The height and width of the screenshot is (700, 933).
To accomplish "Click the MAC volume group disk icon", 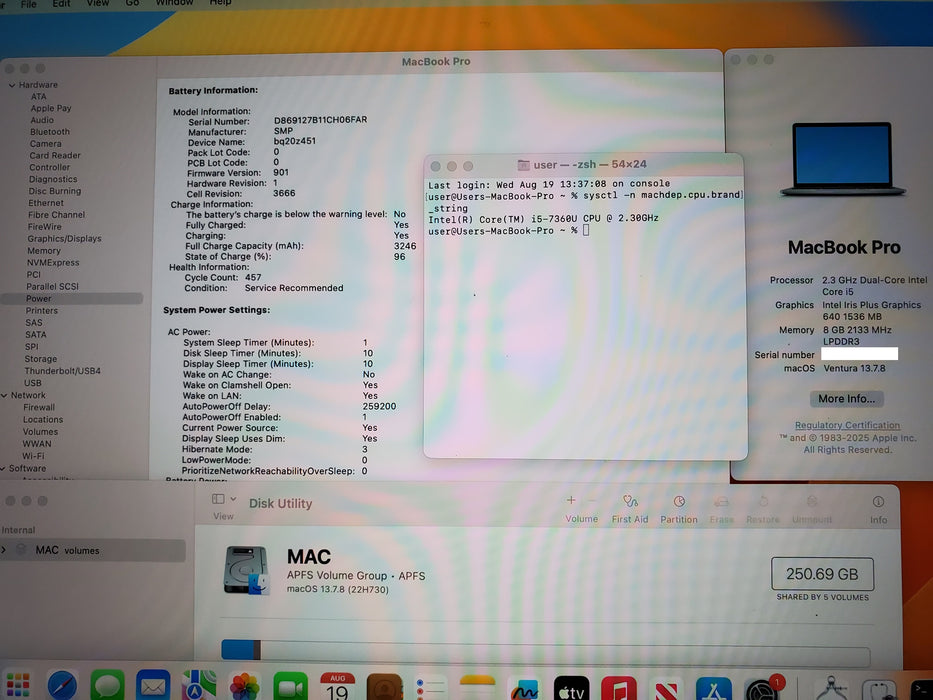I will pyautogui.click(x=246, y=570).
